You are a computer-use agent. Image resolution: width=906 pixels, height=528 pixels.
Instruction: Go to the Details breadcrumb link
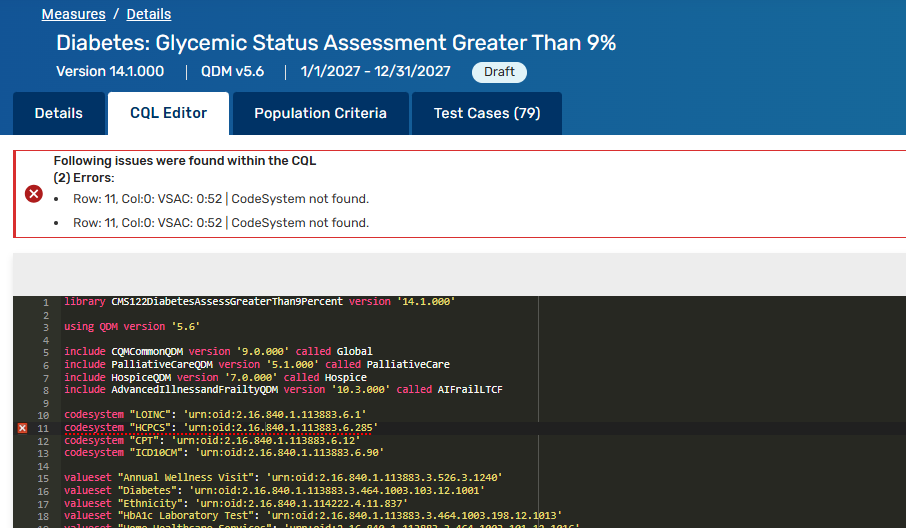click(148, 14)
